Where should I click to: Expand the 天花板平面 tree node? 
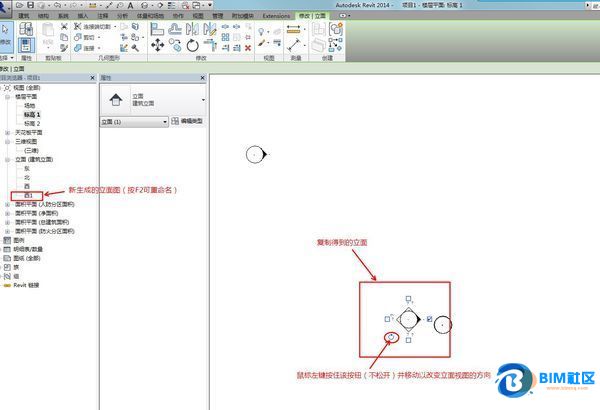tap(7, 131)
